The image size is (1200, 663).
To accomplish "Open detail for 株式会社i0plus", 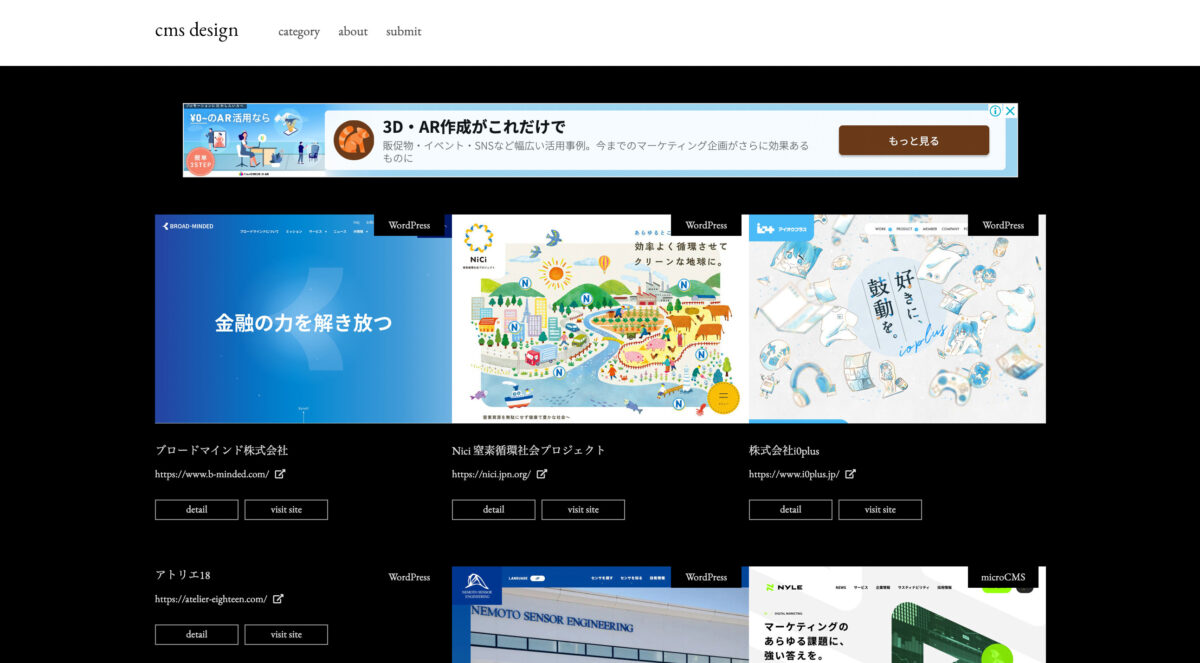I will [x=790, y=510].
